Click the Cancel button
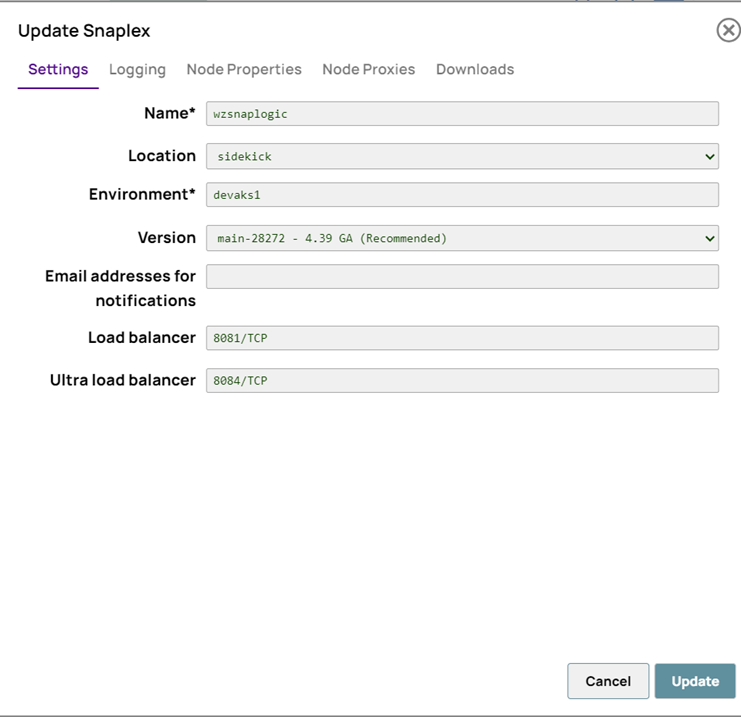 tap(608, 681)
